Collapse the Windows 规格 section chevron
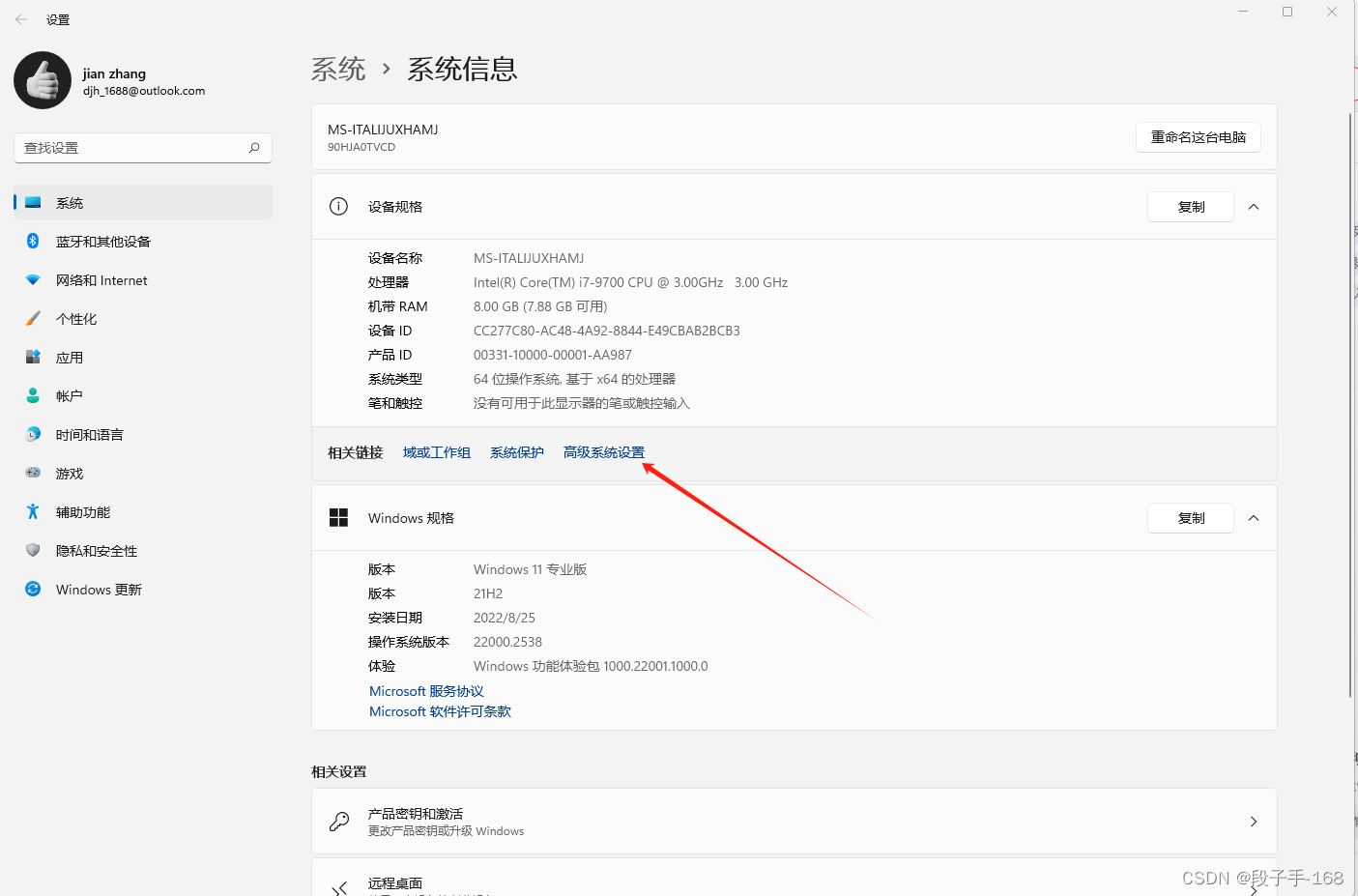1358x896 pixels. click(1254, 518)
